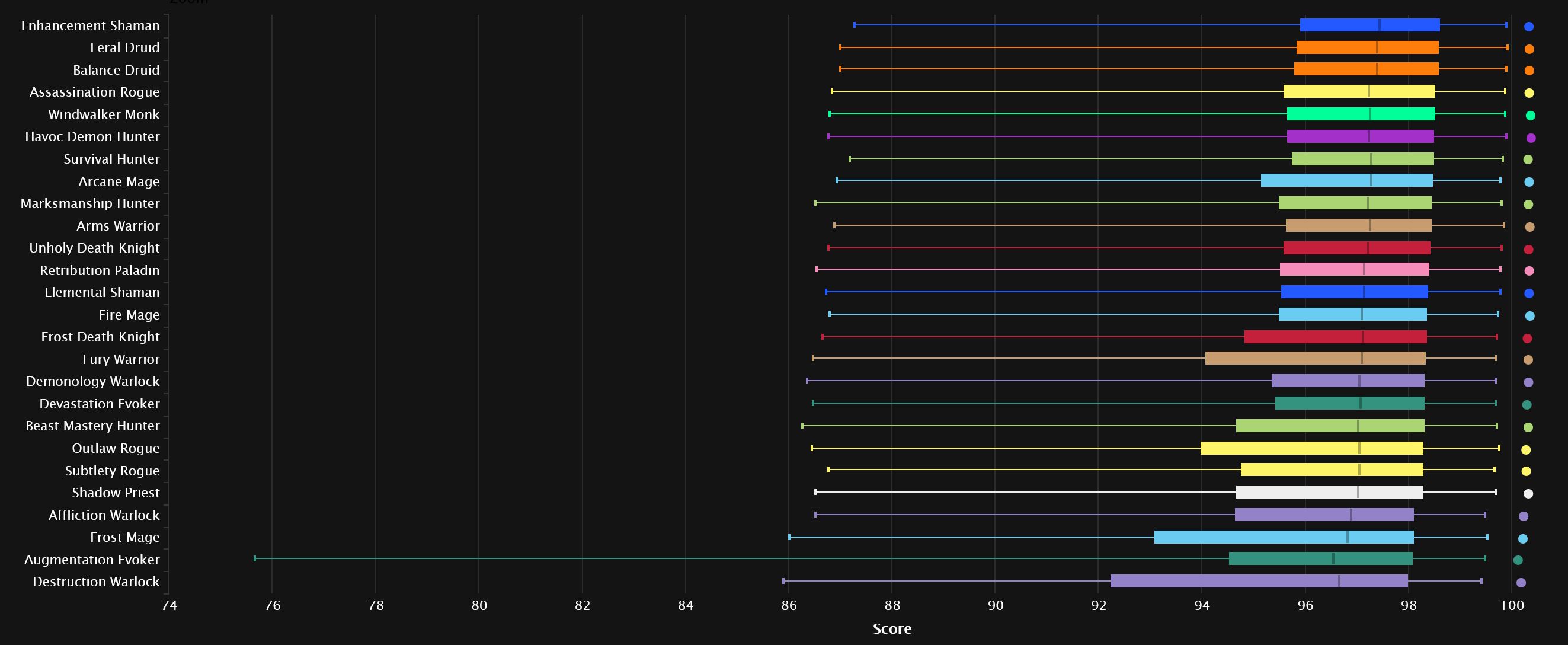Click the Unholy Death Knight label
This screenshot has width=1568, height=645.
94,248
